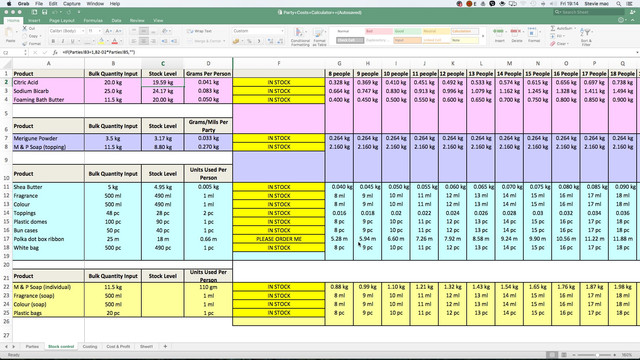Click the Format painter brush icon
The image size is (640, 360).
[25, 43]
